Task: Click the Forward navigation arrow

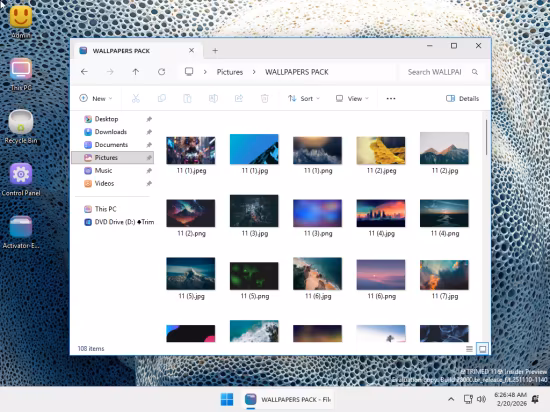Action: tap(110, 72)
